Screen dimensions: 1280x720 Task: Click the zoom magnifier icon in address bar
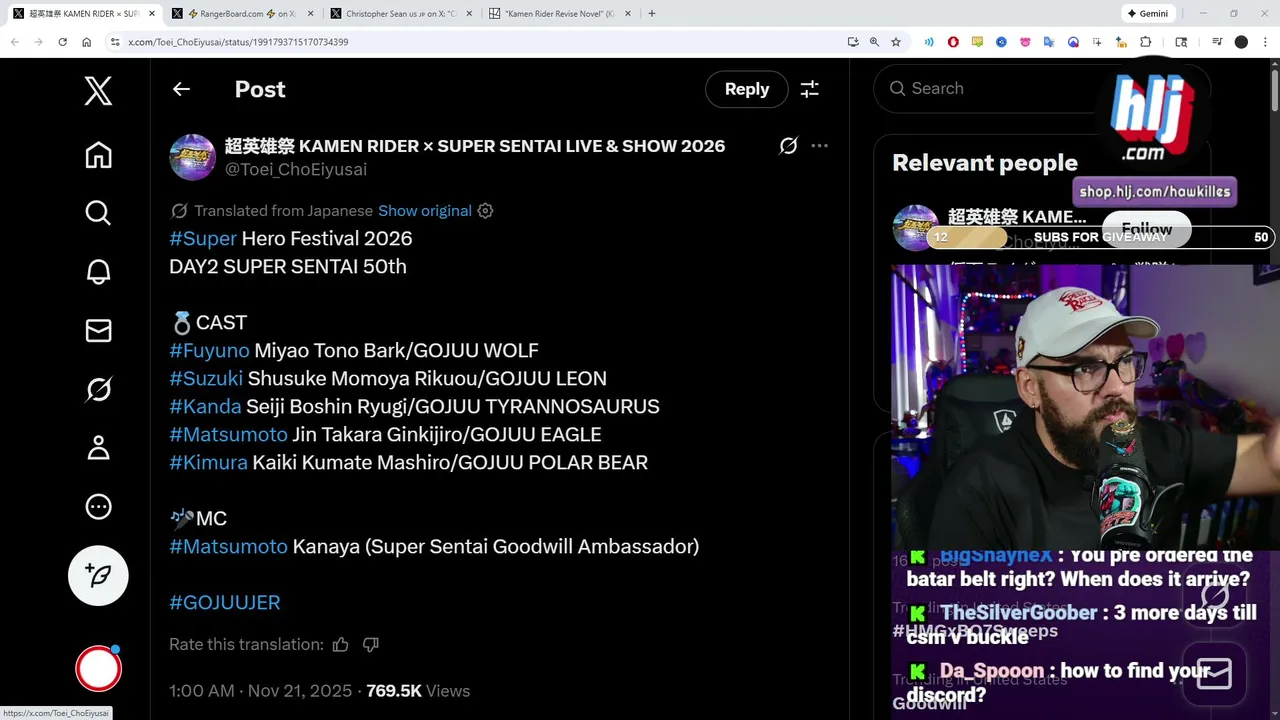coord(875,42)
